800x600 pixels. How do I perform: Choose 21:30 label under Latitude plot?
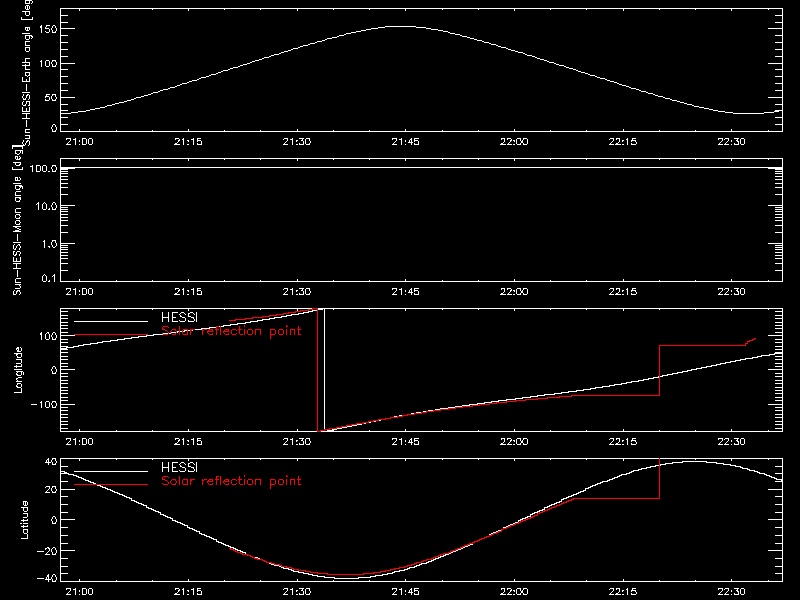tap(297, 592)
